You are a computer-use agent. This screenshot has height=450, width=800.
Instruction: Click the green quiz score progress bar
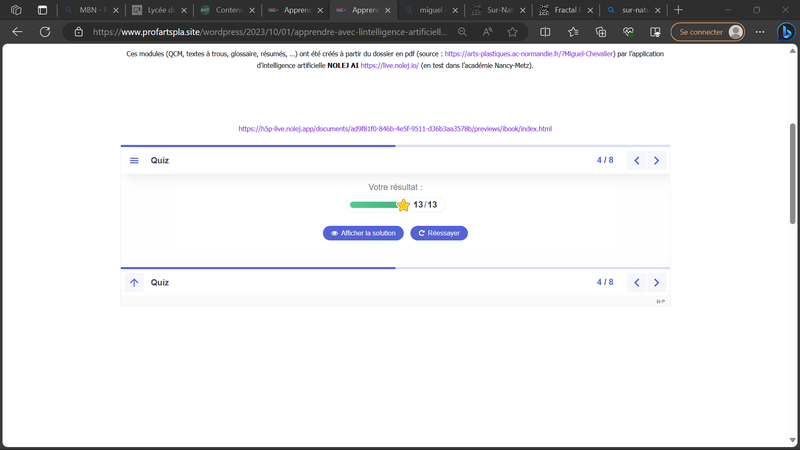[374, 205]
